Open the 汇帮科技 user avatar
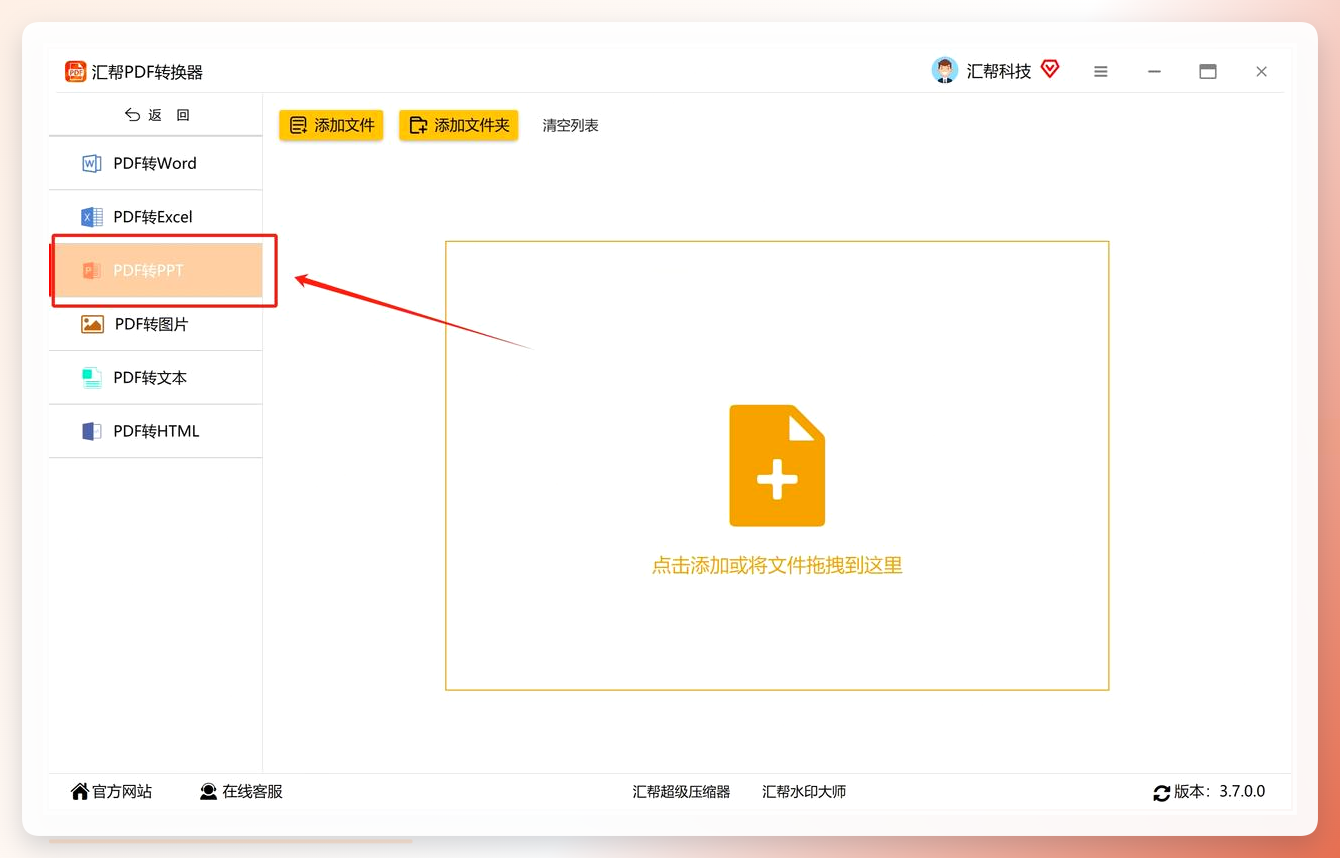 pyautogui.click(x=944, y=71)
